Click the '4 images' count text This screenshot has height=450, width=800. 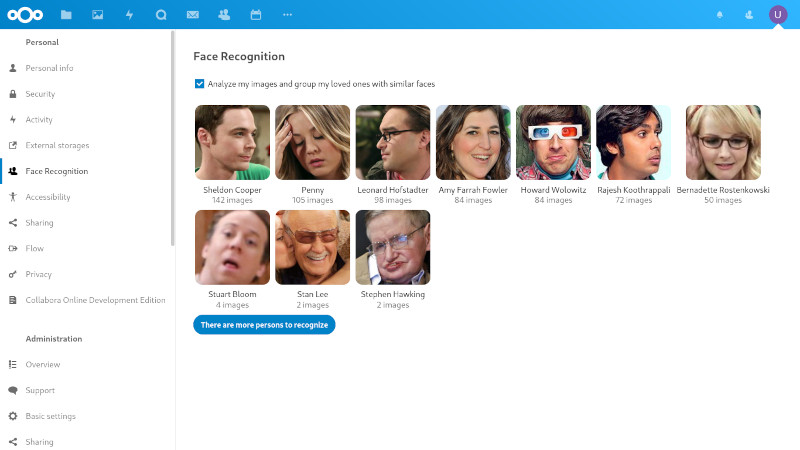232,305
